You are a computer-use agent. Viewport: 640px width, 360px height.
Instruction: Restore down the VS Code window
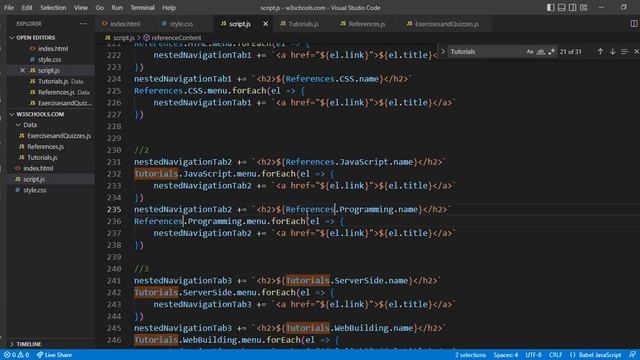(x=623, y=7)
